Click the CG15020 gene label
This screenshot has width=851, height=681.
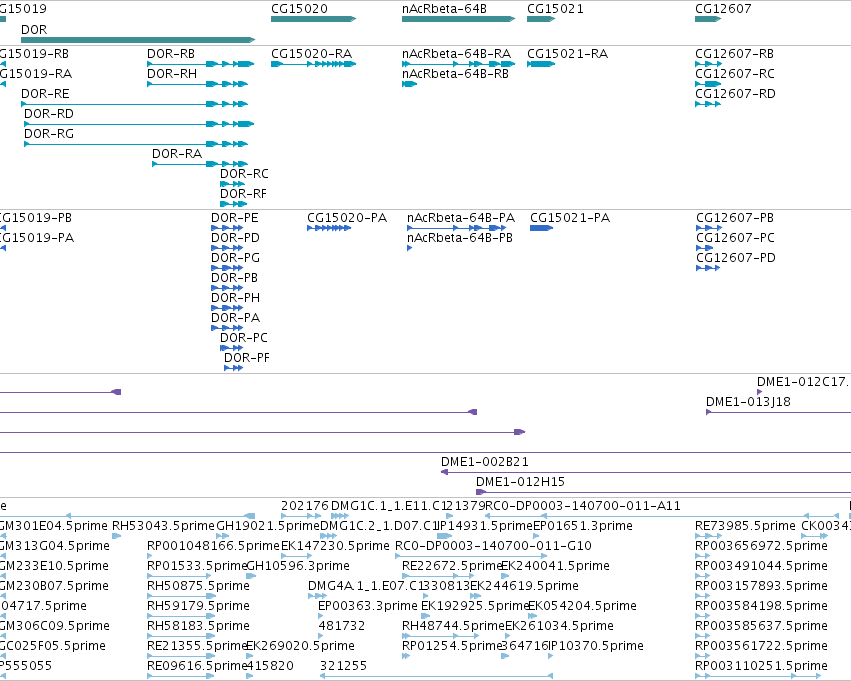(299, 9)
